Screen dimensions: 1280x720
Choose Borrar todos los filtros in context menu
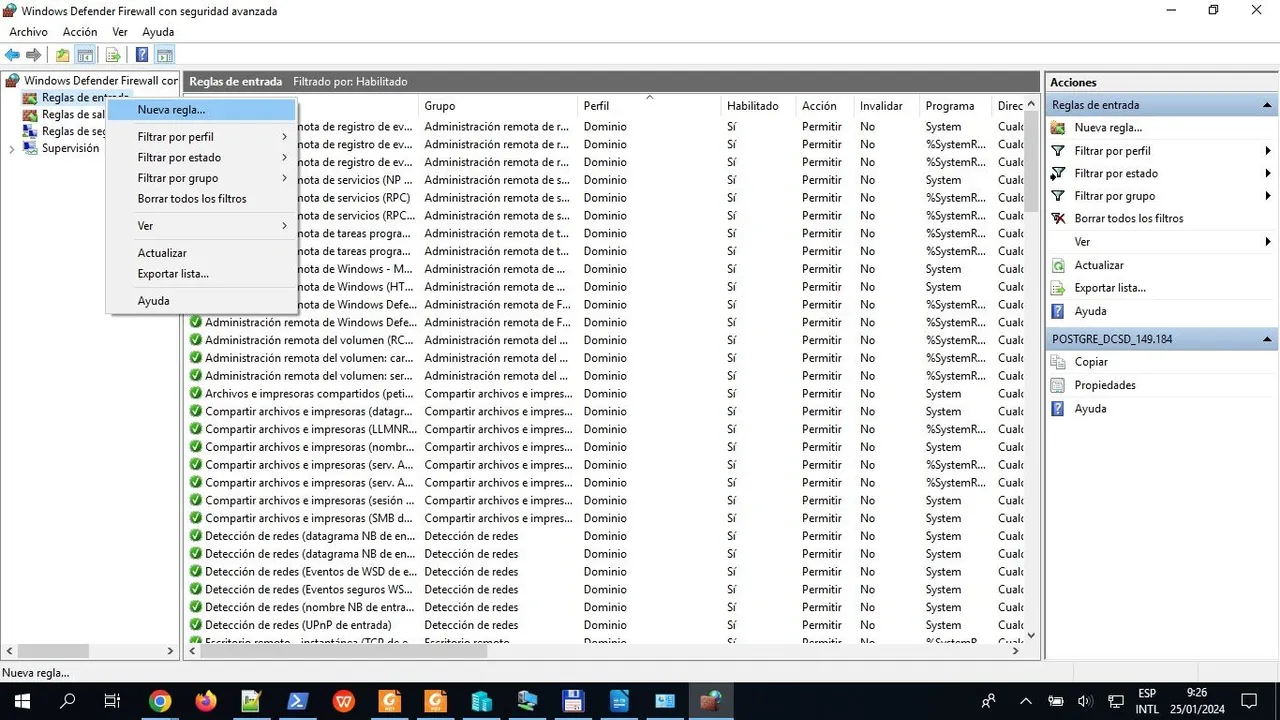pos(201,199)
